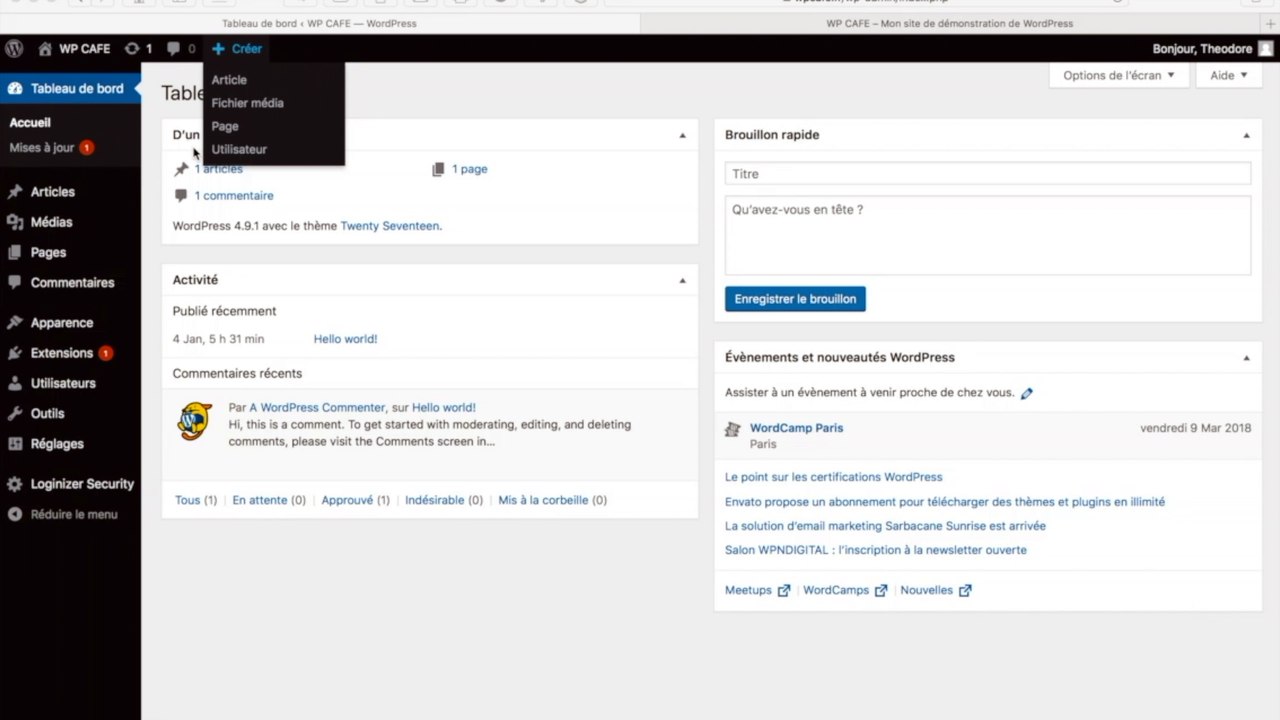The width and height of the screenshot is (1280, 720).
Task: Open the Options de l'écran dropdown
Action: click(x=1119, y=75)
